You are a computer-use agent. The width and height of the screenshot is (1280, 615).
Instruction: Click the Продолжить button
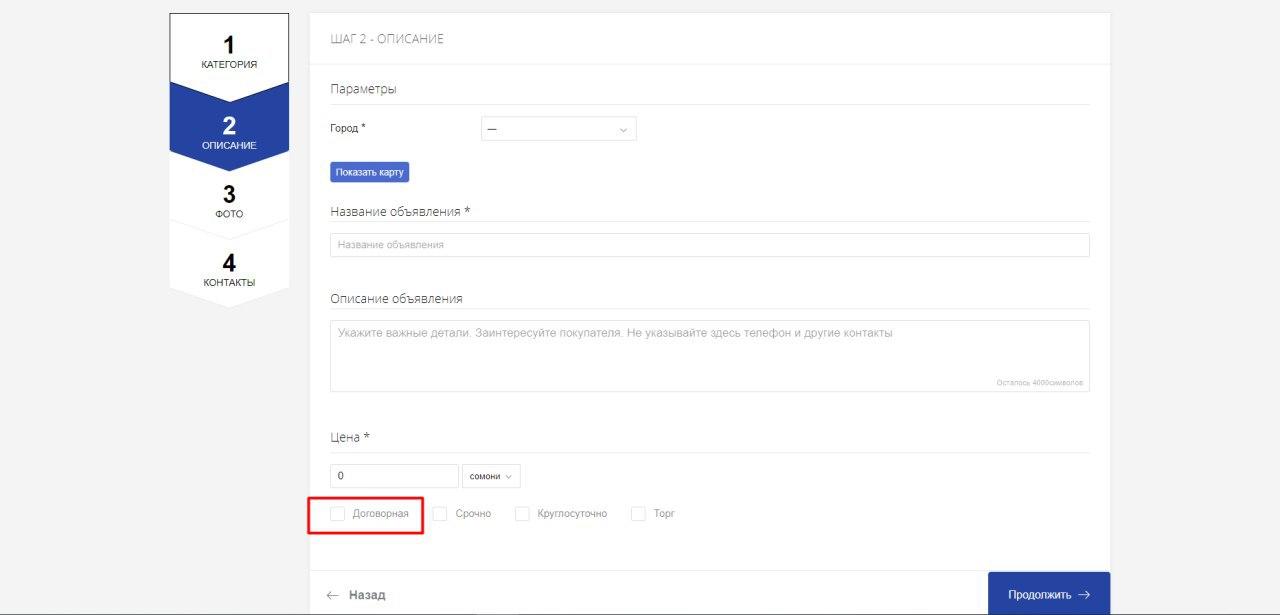pyautogui.click(x=1048, y=594)
